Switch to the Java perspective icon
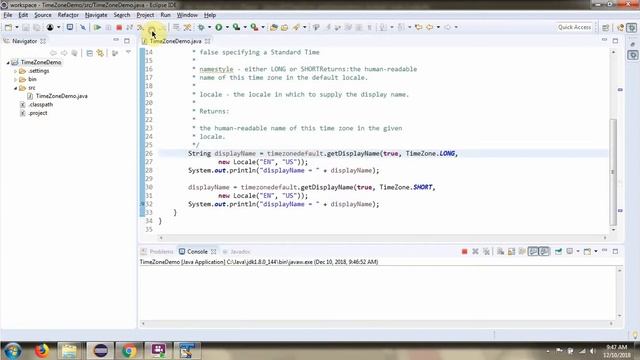The width and height of the screenshot is (640, 360). pyautogui.click(x=621, y=27)
